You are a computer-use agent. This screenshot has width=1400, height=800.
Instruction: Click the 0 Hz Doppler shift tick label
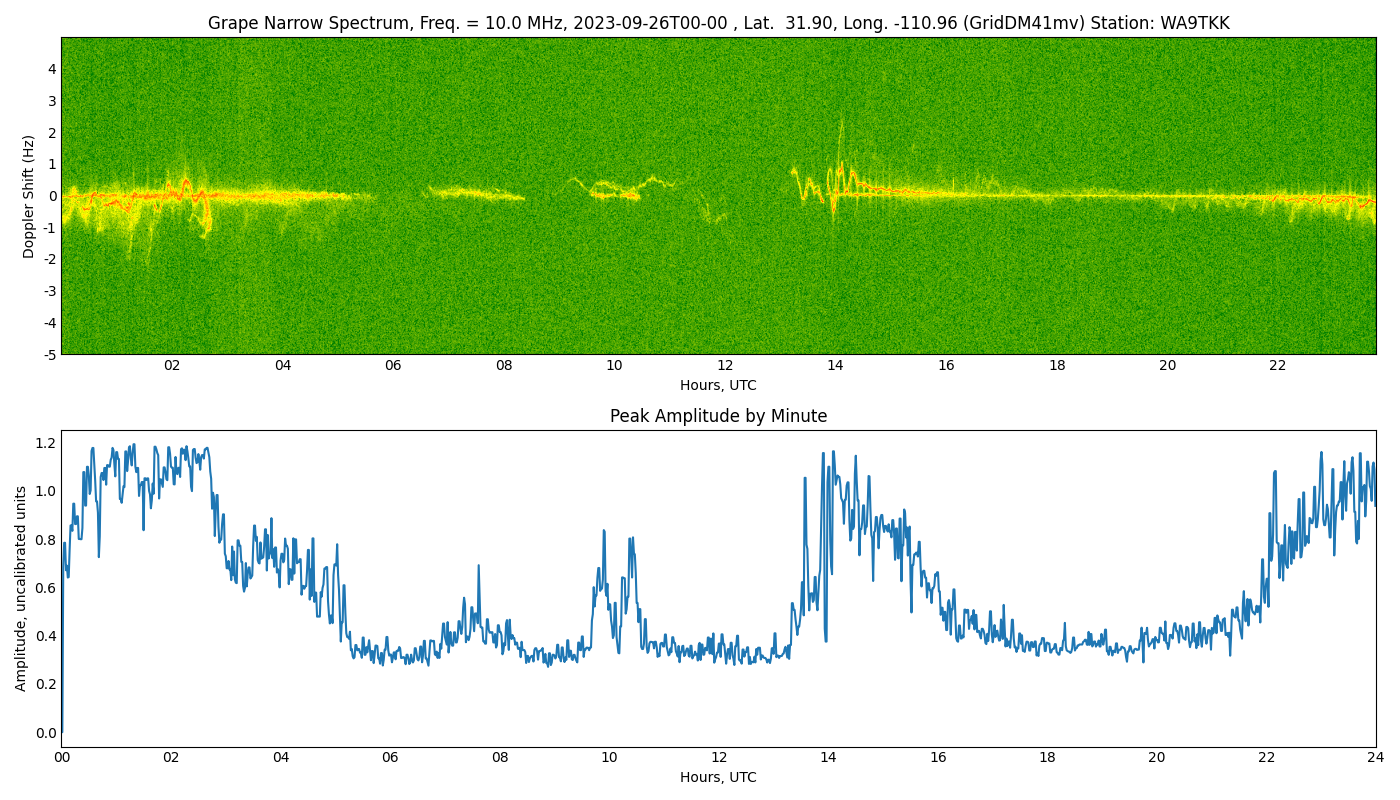52,196
